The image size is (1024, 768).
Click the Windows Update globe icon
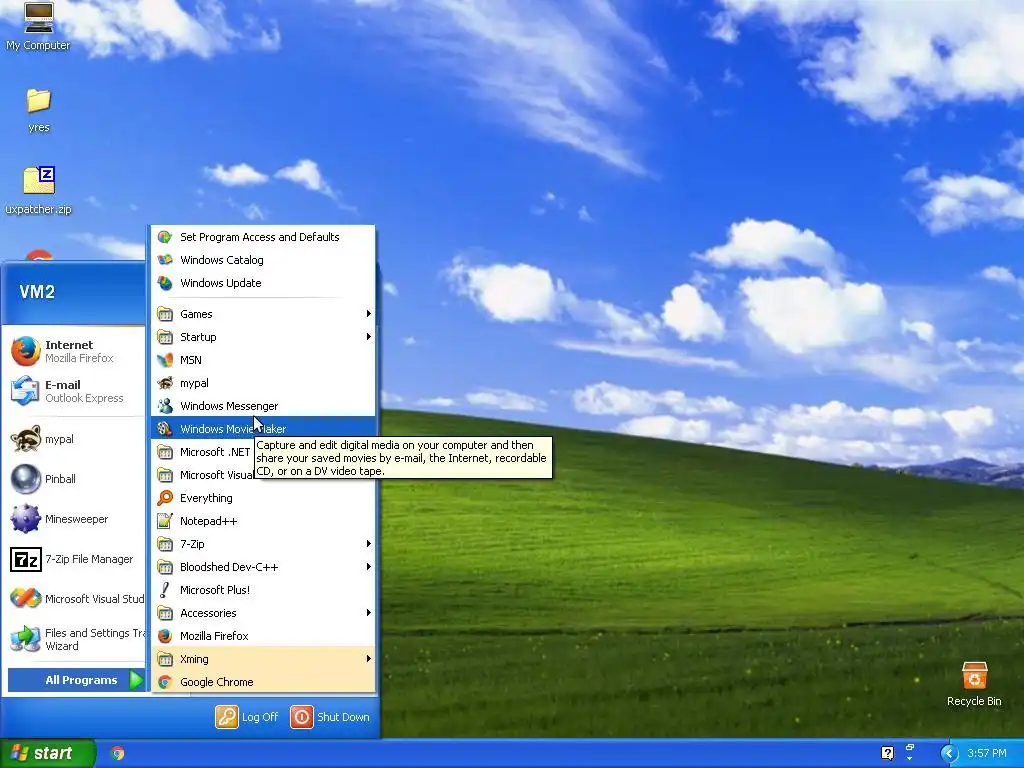point(165,283)
